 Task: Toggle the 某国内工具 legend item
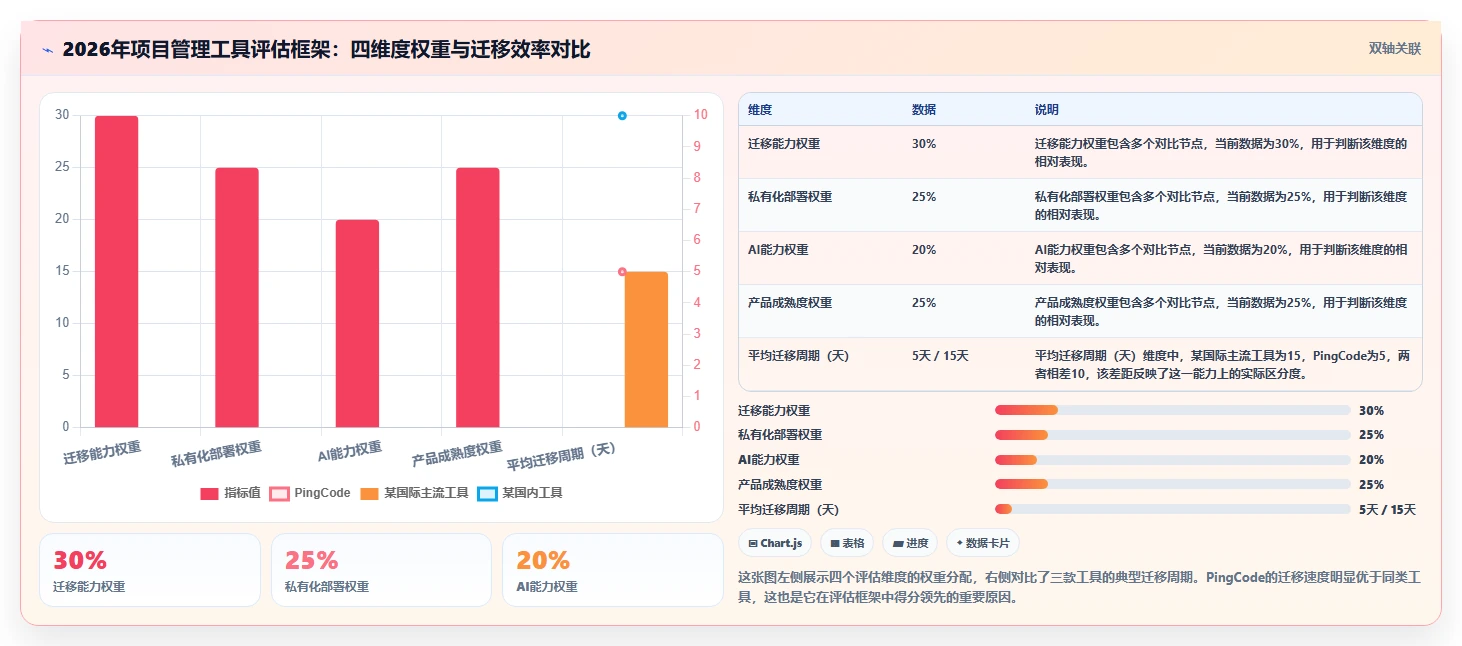point(520,493)
